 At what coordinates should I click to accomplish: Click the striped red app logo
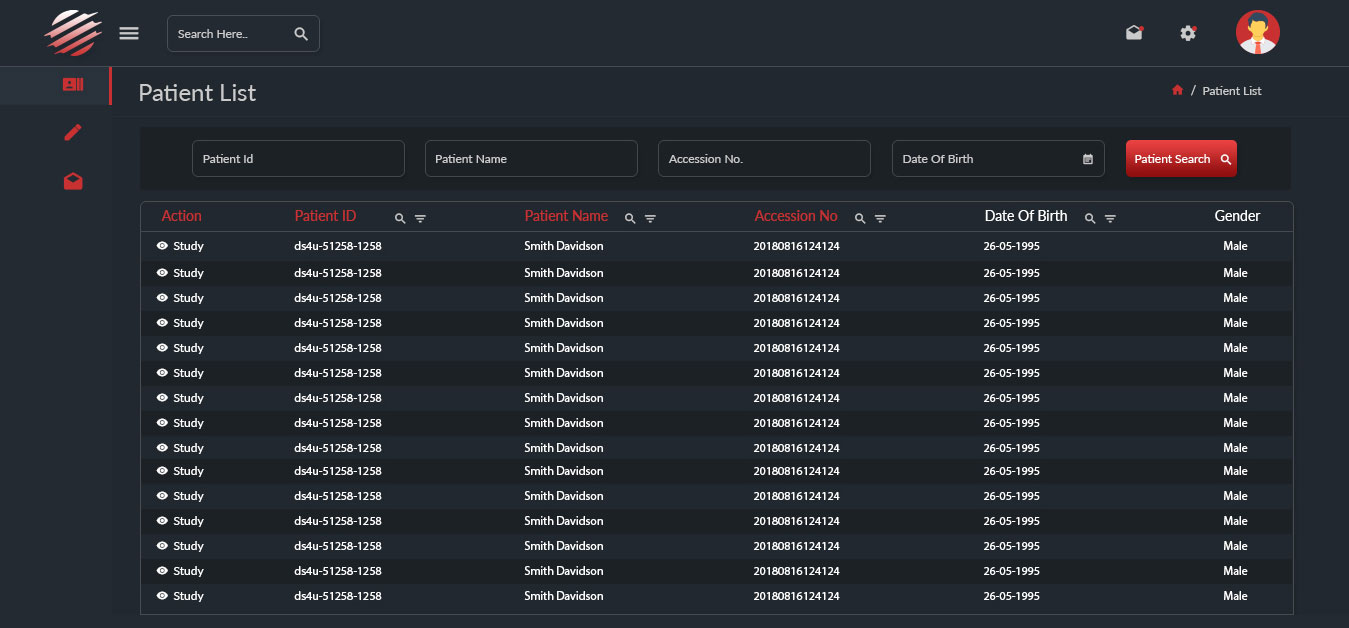tap(73, 32)
